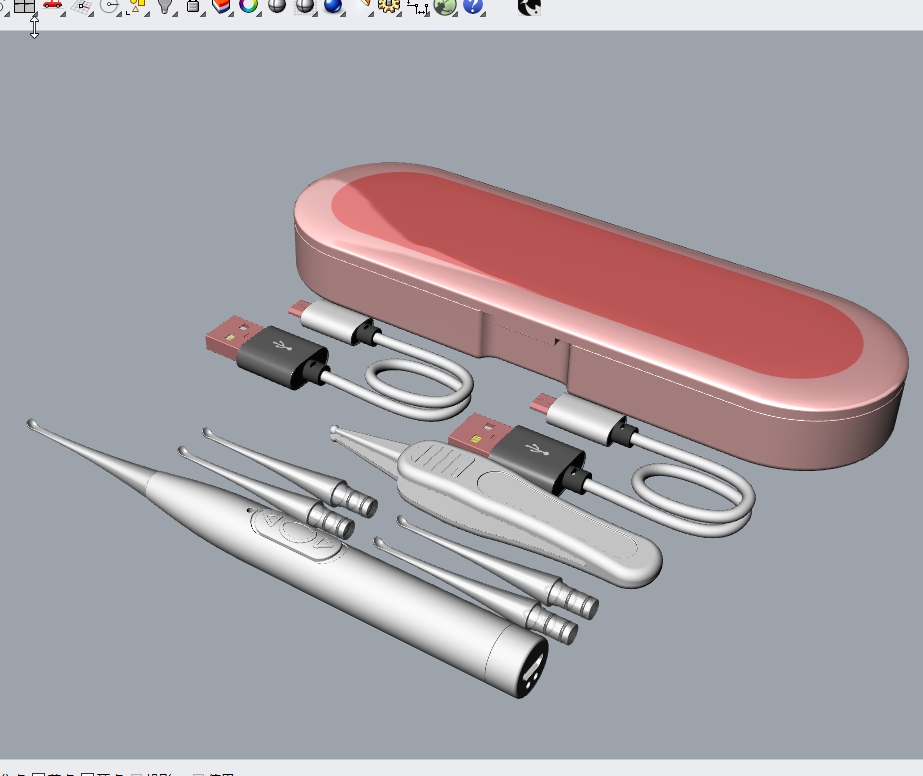The image size is (923, 776).
Task: Click the padlock Lock Objects icon
Action: click(192, 6)
